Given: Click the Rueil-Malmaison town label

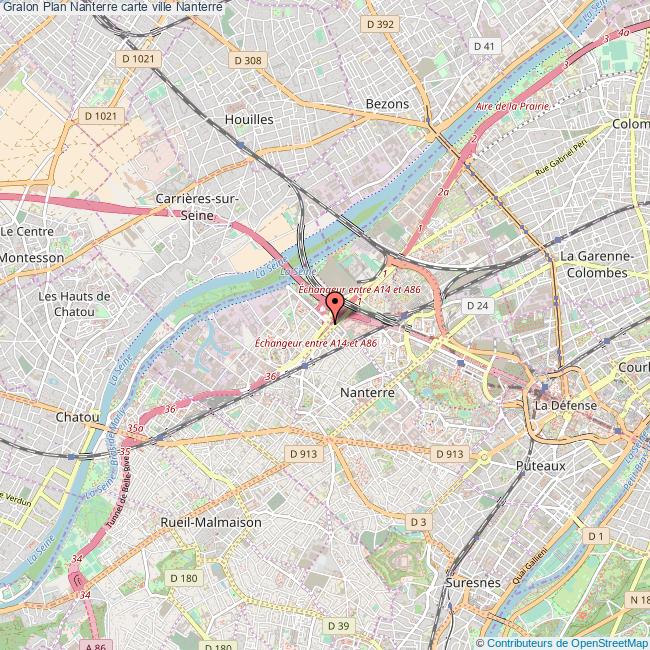Looking at the screenshot, I should [211, 522].
